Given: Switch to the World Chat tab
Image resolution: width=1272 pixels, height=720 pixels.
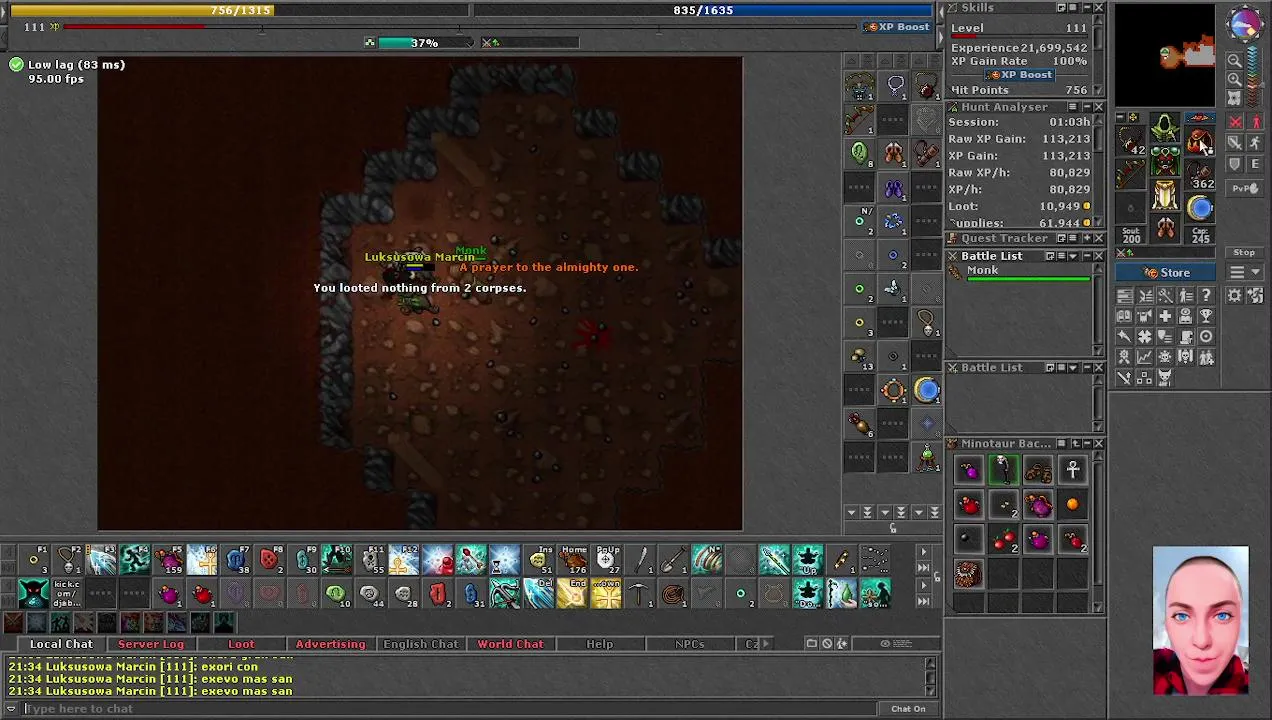Looking at the screenshot, I should 510,644.
